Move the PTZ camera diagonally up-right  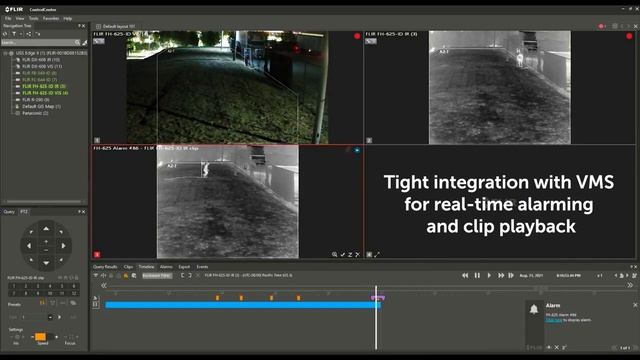pyautogui.click(x=61, y=232)
